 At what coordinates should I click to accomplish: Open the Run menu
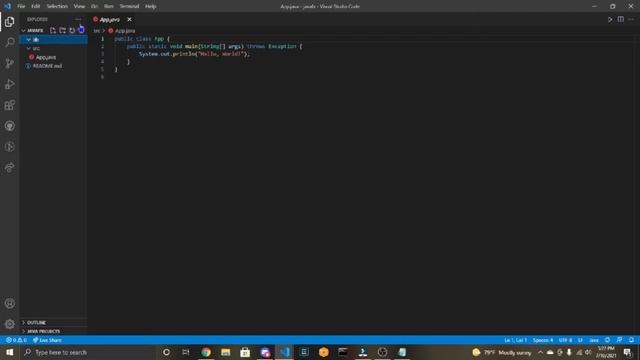(x=109, y=6)
